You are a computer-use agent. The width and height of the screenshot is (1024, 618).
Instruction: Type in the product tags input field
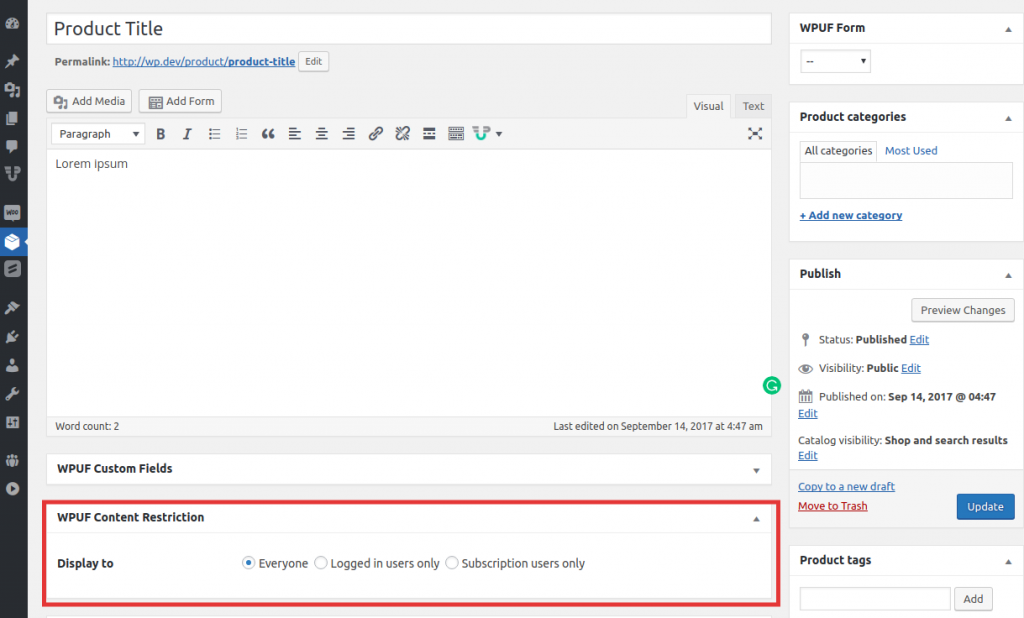[x=874, y=598]
